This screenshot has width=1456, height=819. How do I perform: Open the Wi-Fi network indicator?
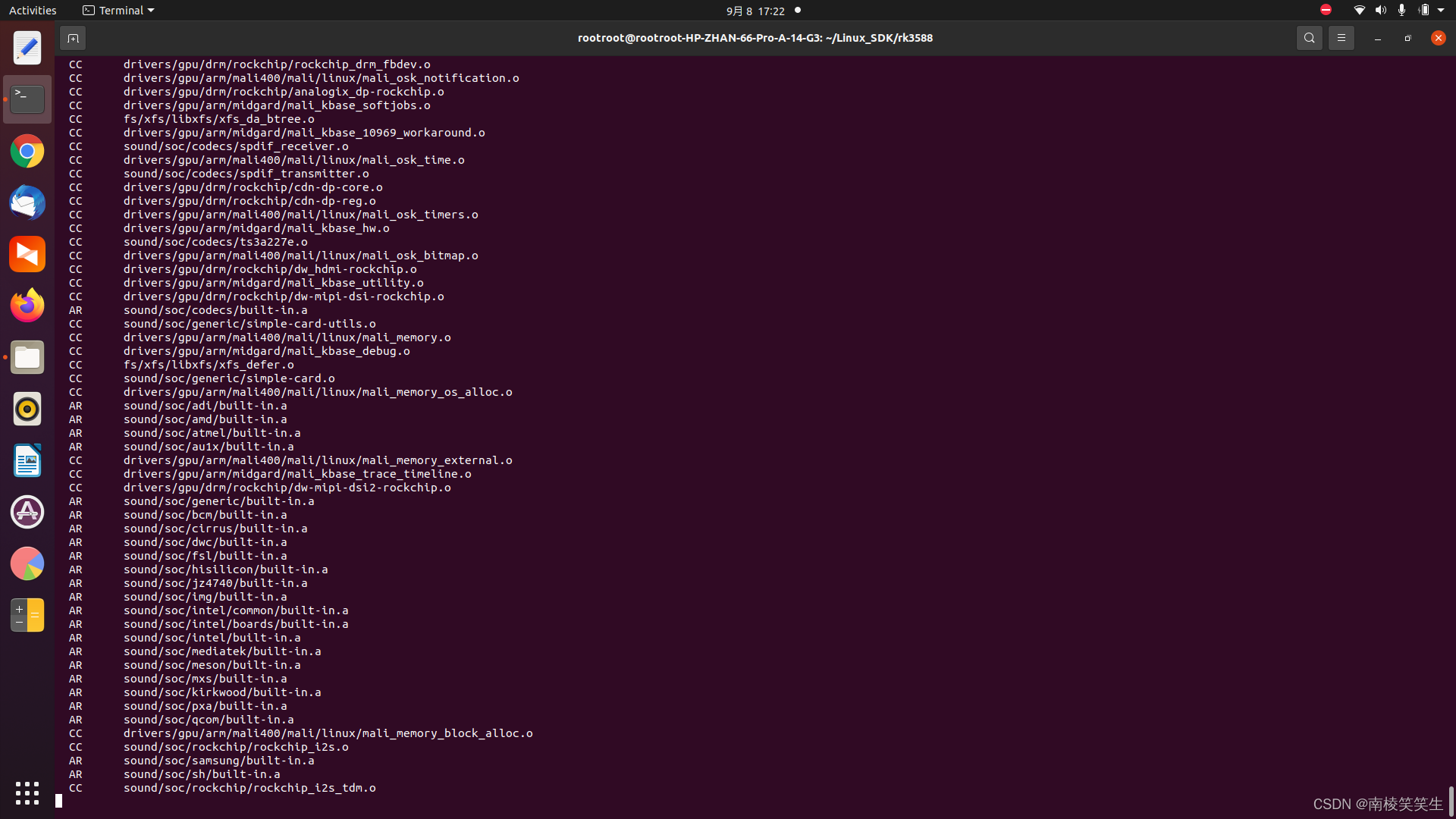1359,10
